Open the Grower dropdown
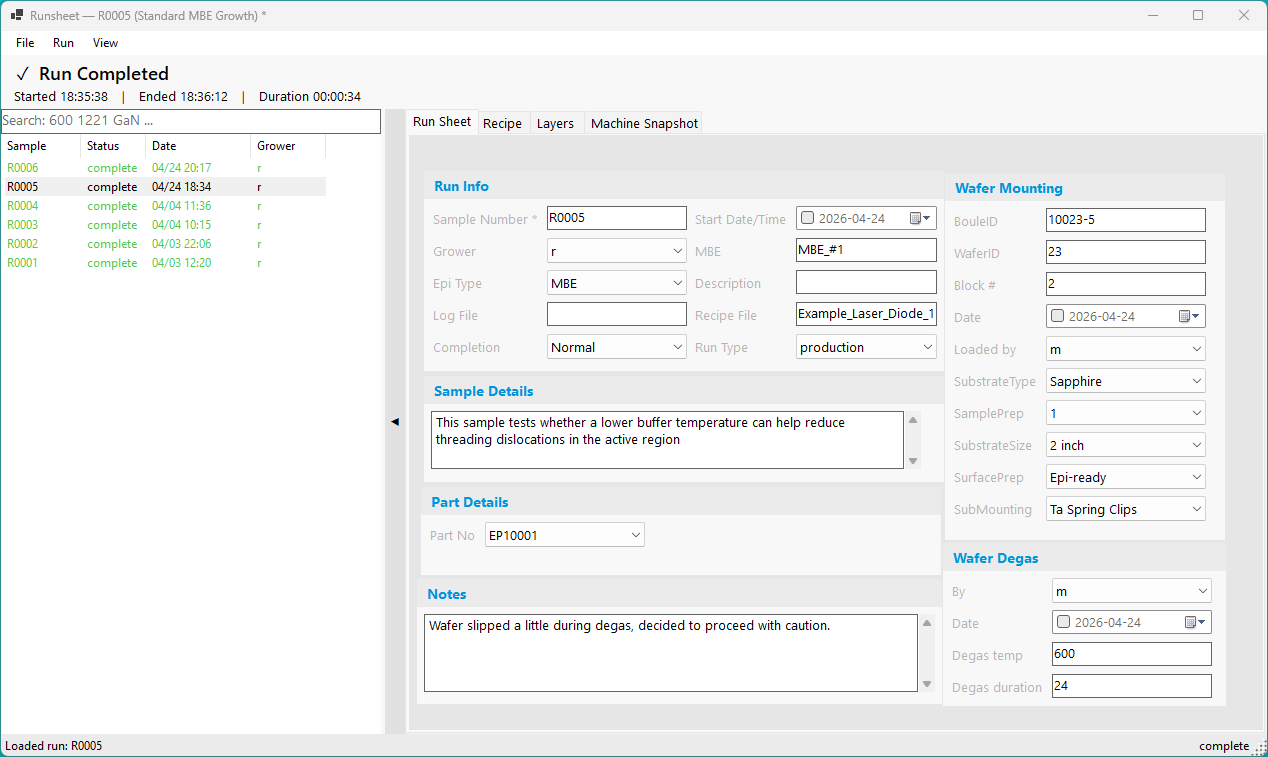1268x757 pixels. (617, 251)
